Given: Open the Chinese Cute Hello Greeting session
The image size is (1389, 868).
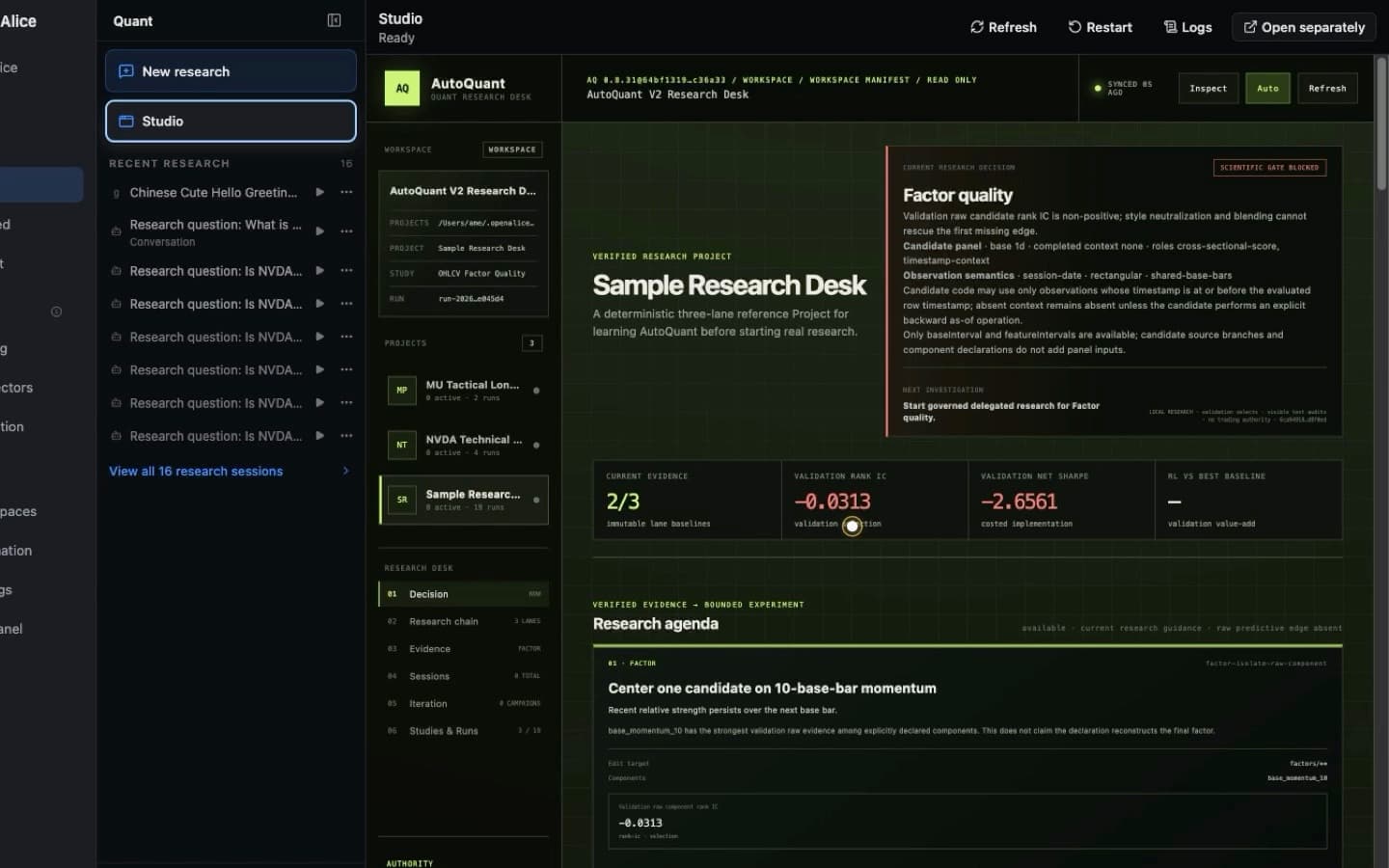Looking at the screenshot, I should click(213, 192).
